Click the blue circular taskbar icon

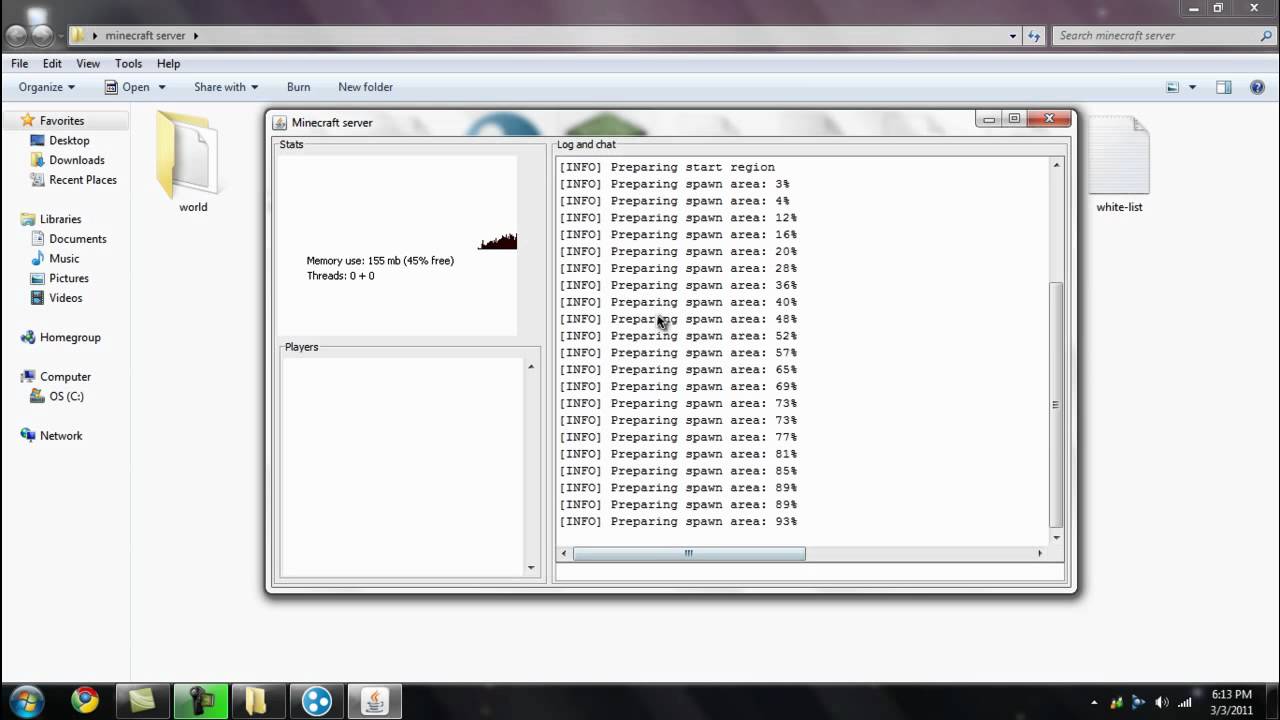[317, 701]
